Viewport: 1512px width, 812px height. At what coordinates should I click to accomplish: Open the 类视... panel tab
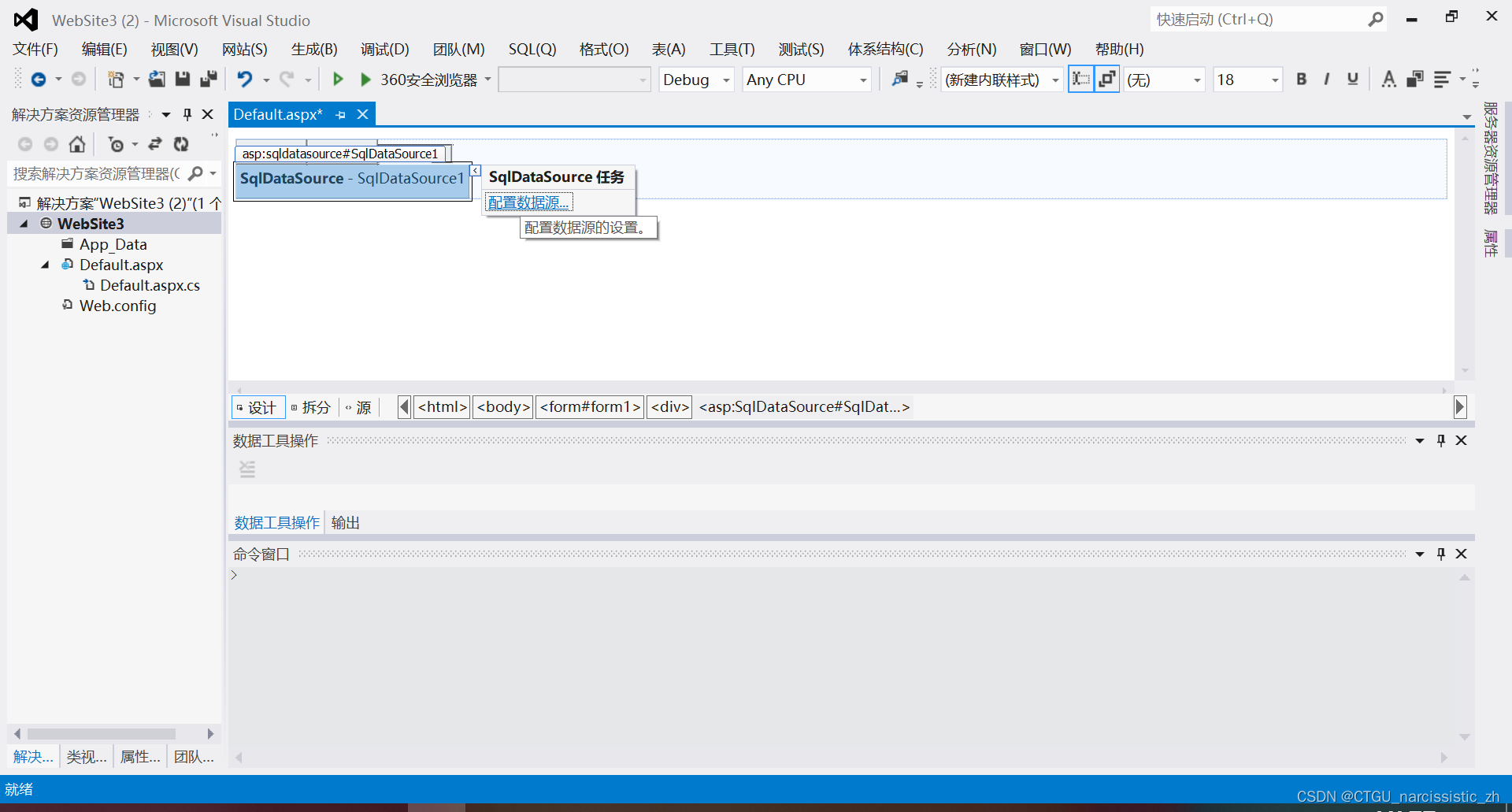click(87, 757)
